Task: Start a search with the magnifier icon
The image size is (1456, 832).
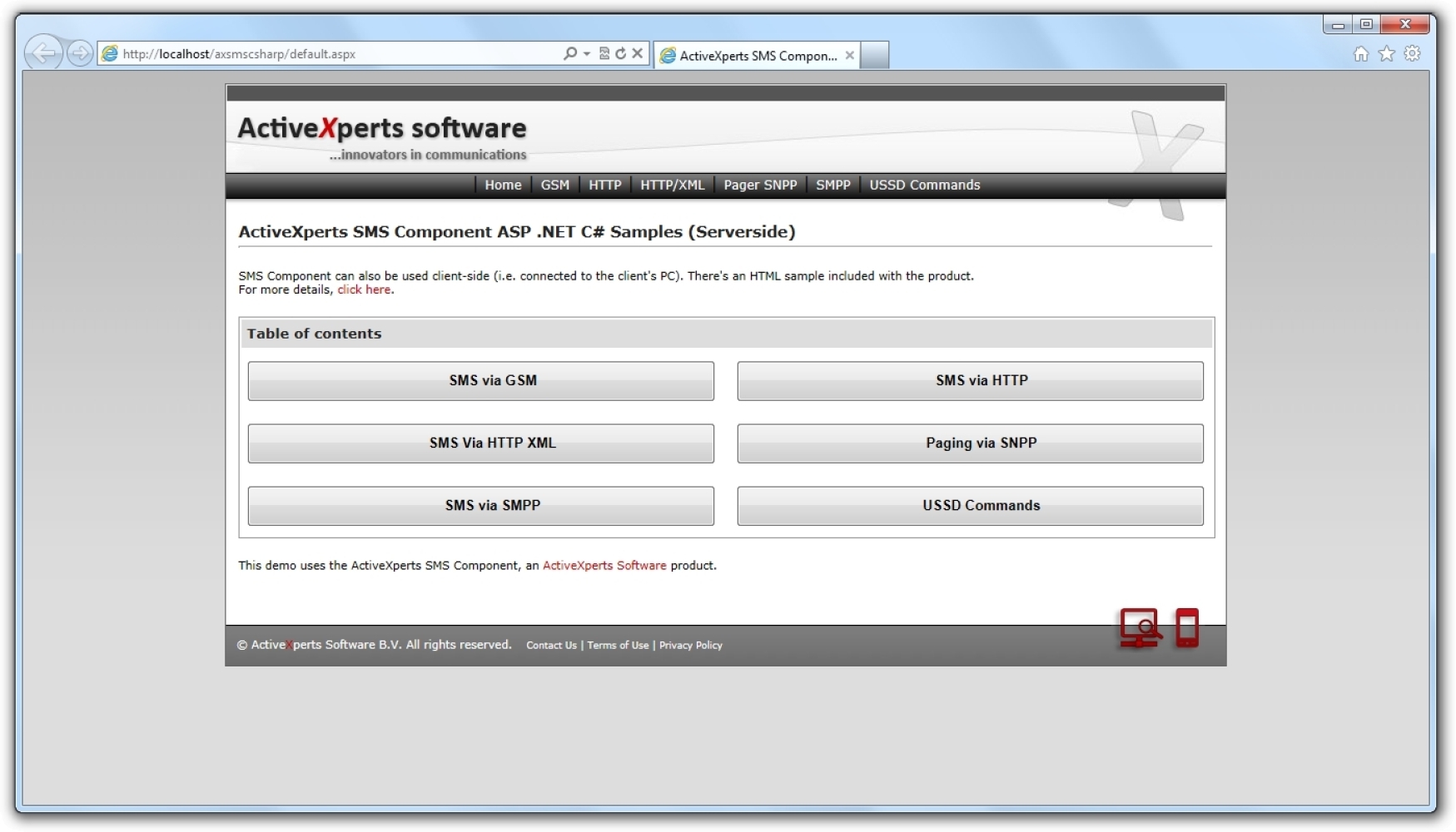Action: coord(569,53)
